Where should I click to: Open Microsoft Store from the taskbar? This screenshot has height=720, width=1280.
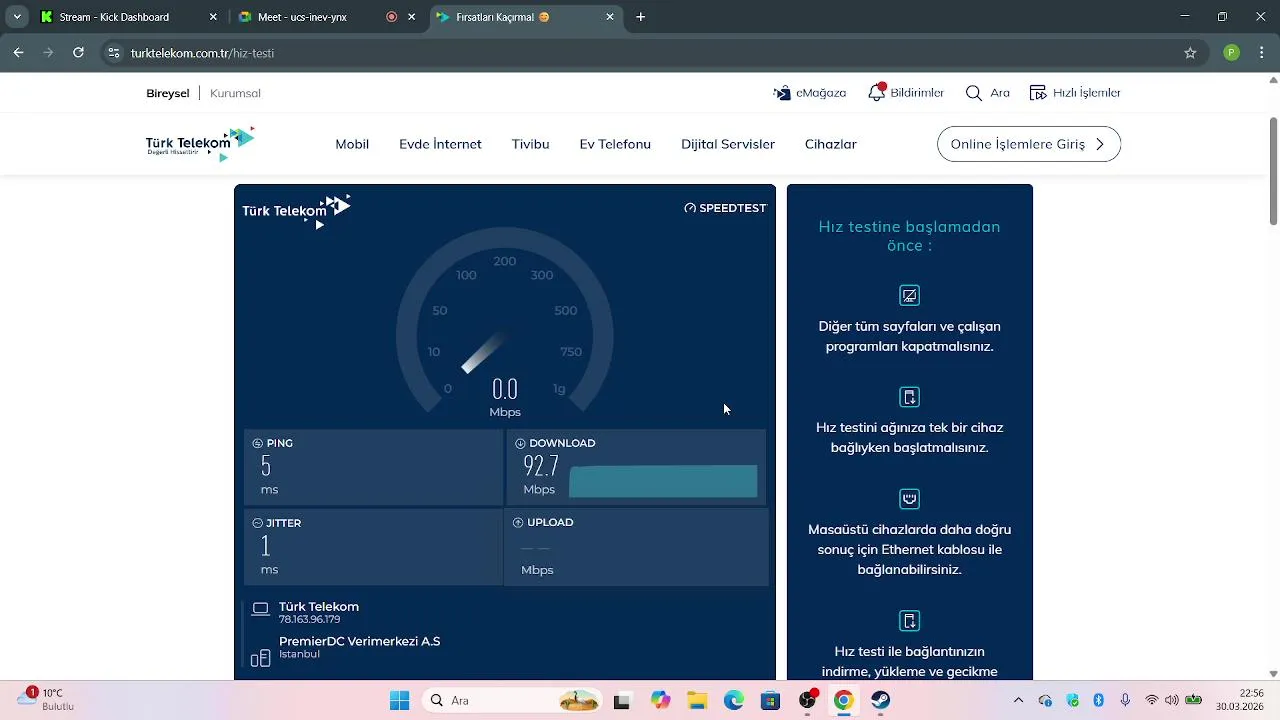(x=770, y=700)
